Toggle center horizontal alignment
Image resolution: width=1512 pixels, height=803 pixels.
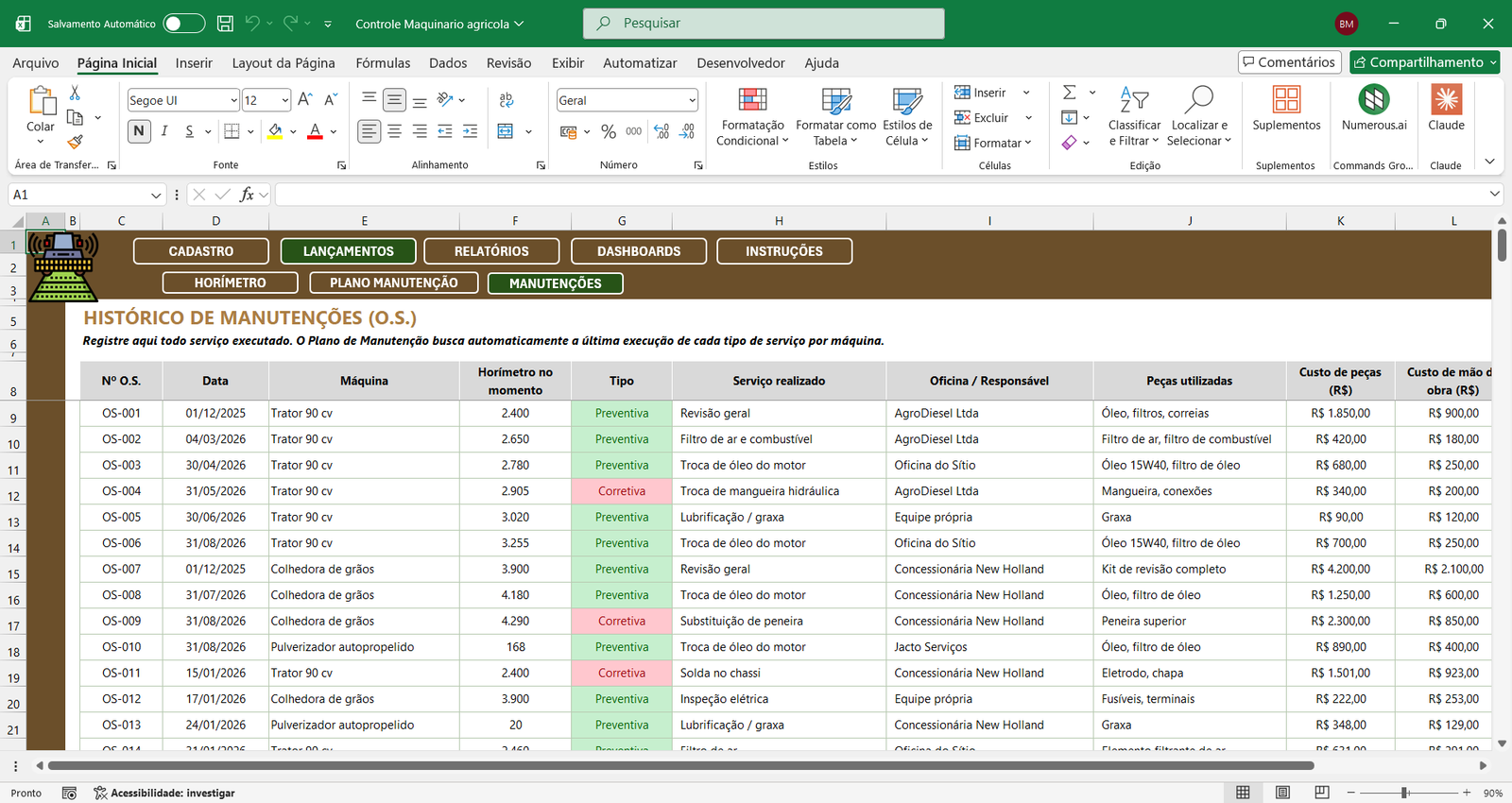pyautogui.click(x=395, y=131)
